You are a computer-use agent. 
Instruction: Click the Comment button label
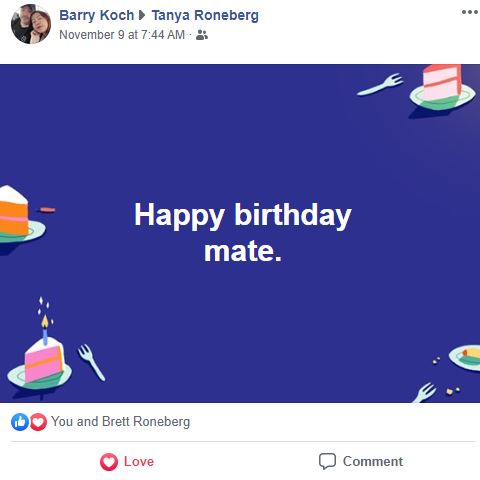coord(373,462)
